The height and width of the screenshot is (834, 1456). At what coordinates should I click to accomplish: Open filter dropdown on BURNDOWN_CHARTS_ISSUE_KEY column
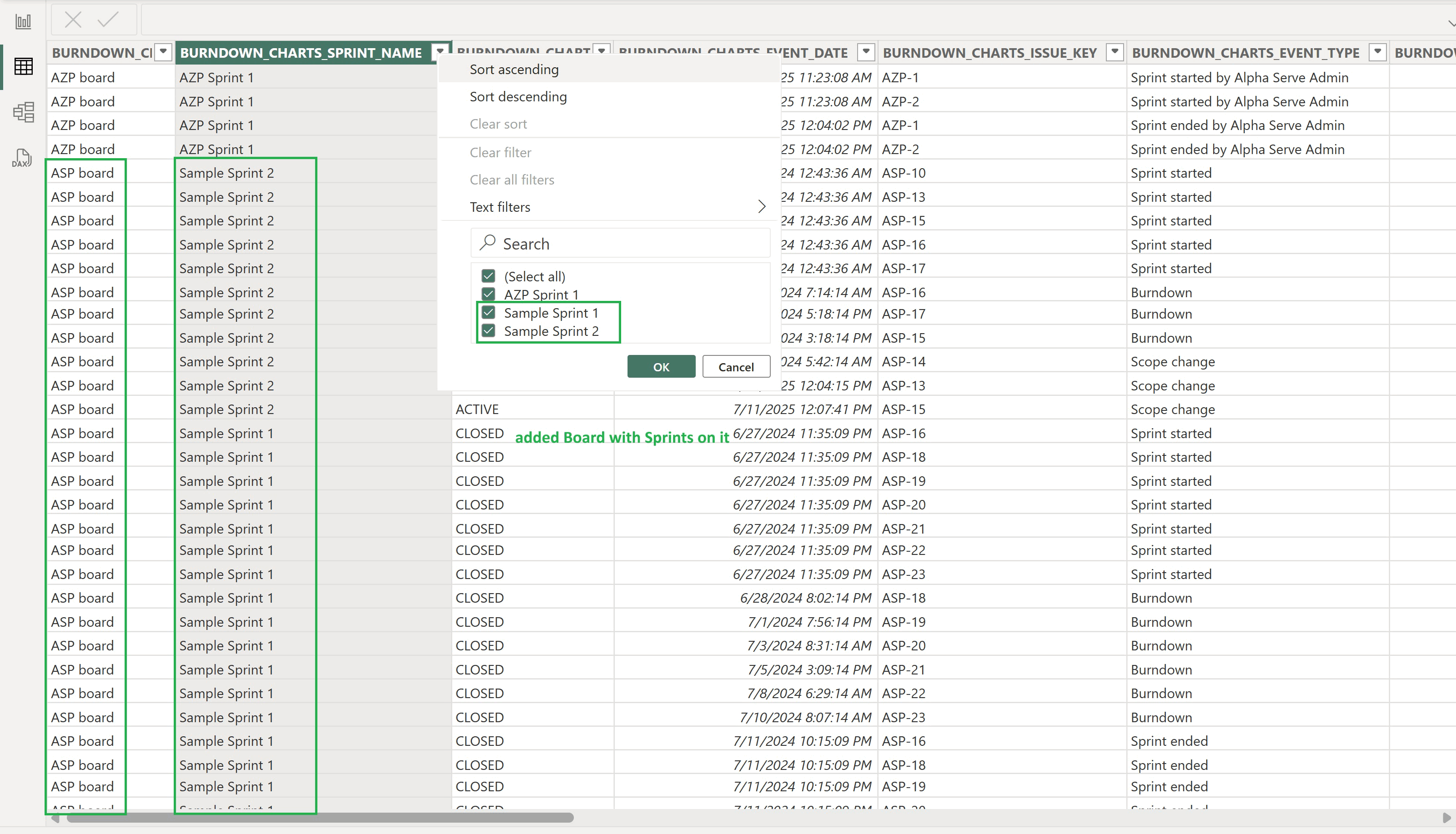coord(1114,51)
